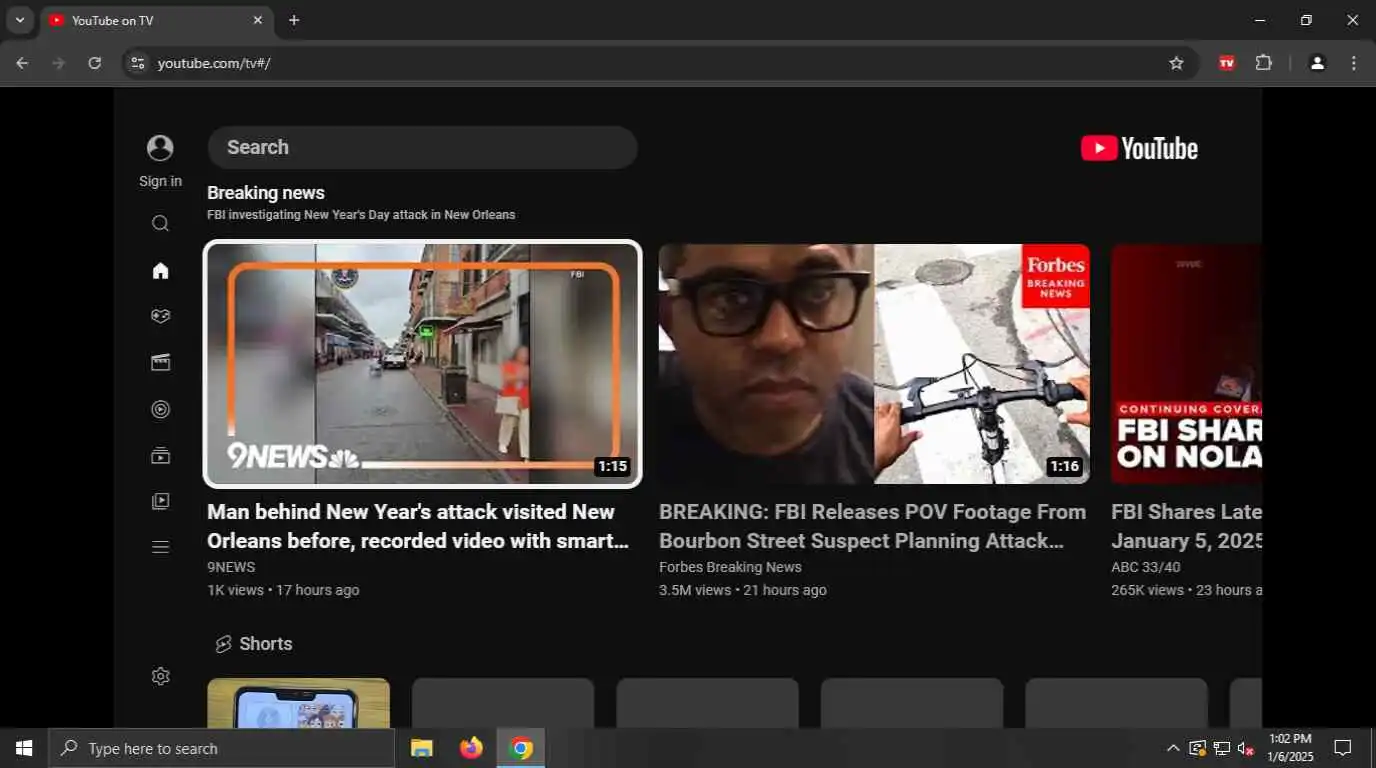This screenshot has height=768, width=1376.
Task: Select the circular play Music icon
Action: click(160, 409)
